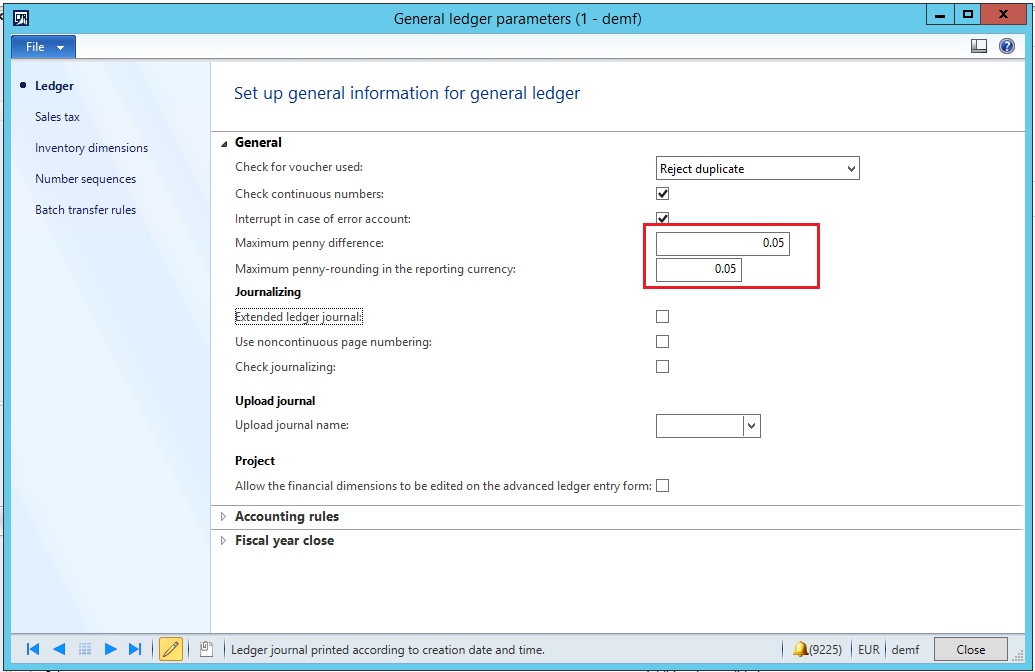The image size is (1035, 672).
Task: Click the view layout icon beside help
Action: click(x=979, y=46)
